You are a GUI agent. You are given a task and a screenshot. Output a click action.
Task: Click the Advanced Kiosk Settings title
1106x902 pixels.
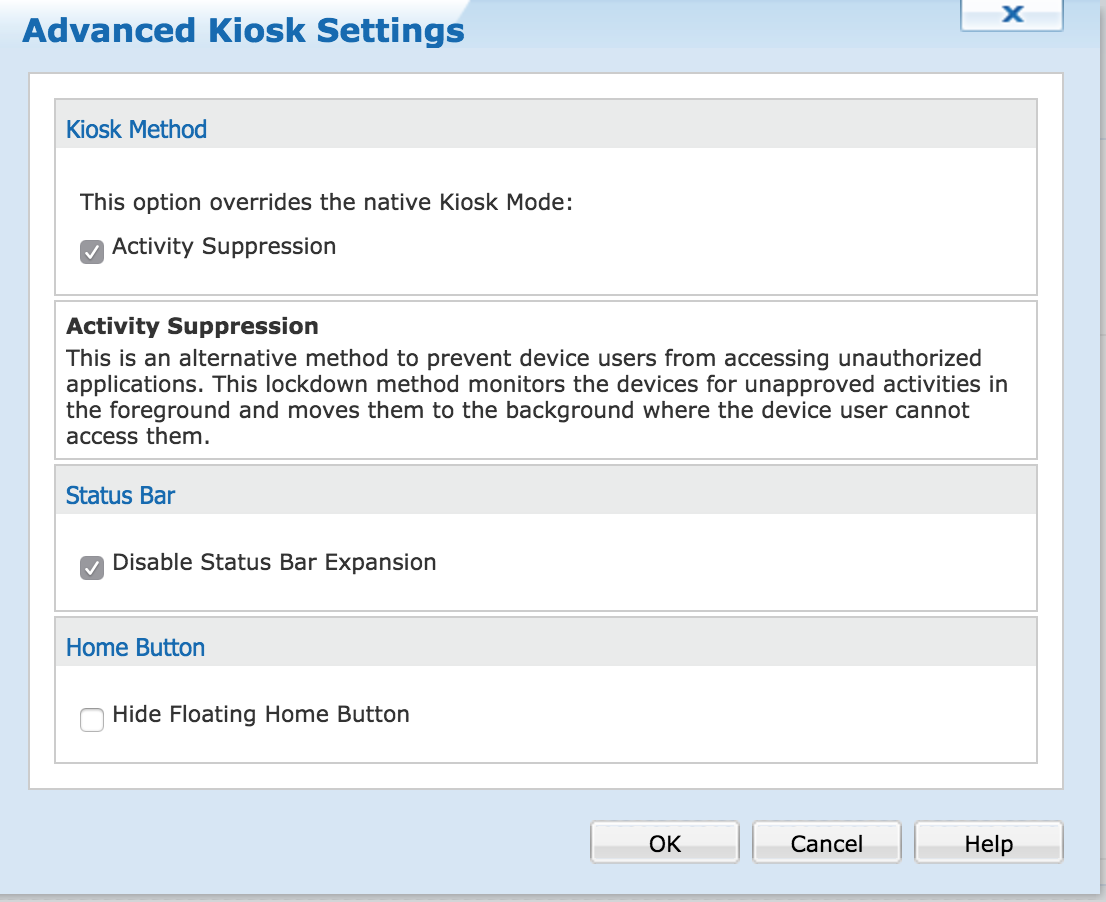point(243,30)
